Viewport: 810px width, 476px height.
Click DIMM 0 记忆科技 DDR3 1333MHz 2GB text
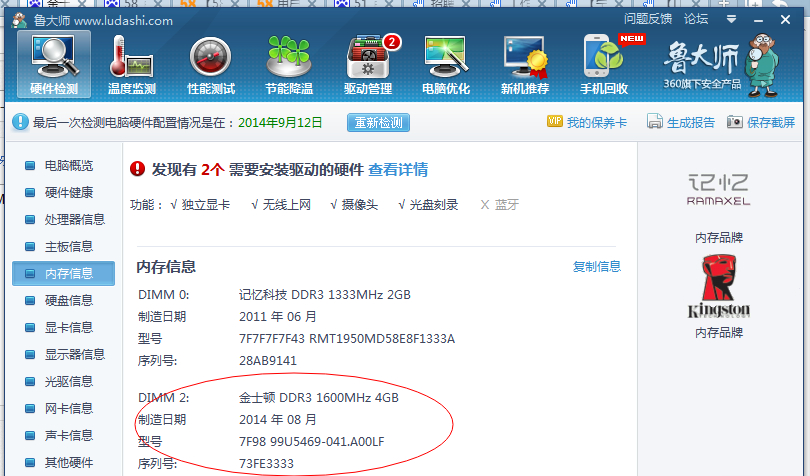coord(324,295)
